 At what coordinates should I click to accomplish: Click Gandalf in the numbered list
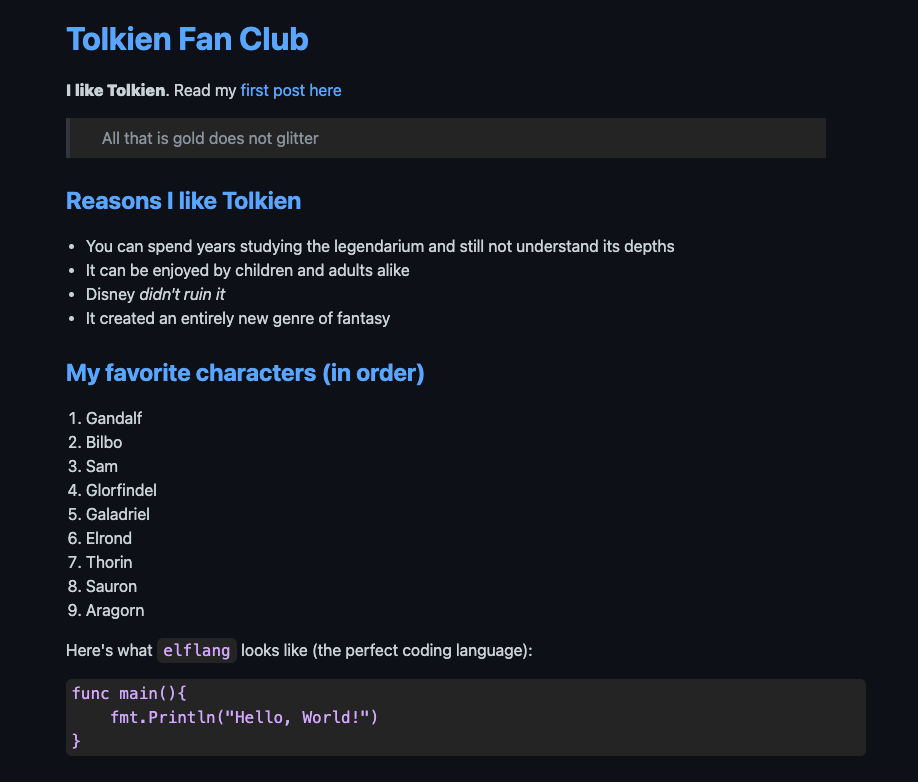coord(114,419)
